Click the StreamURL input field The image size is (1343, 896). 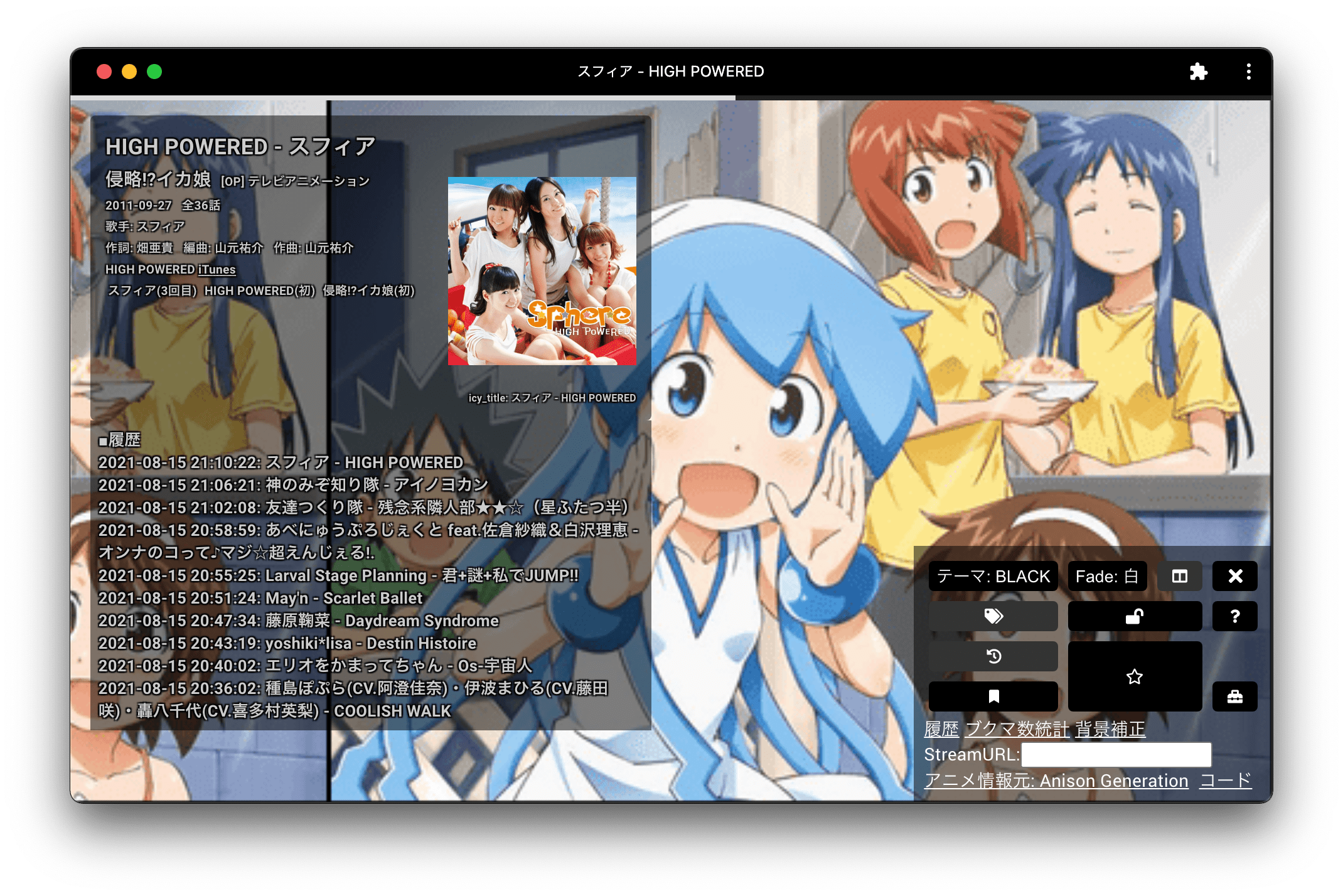point(1116,755)
